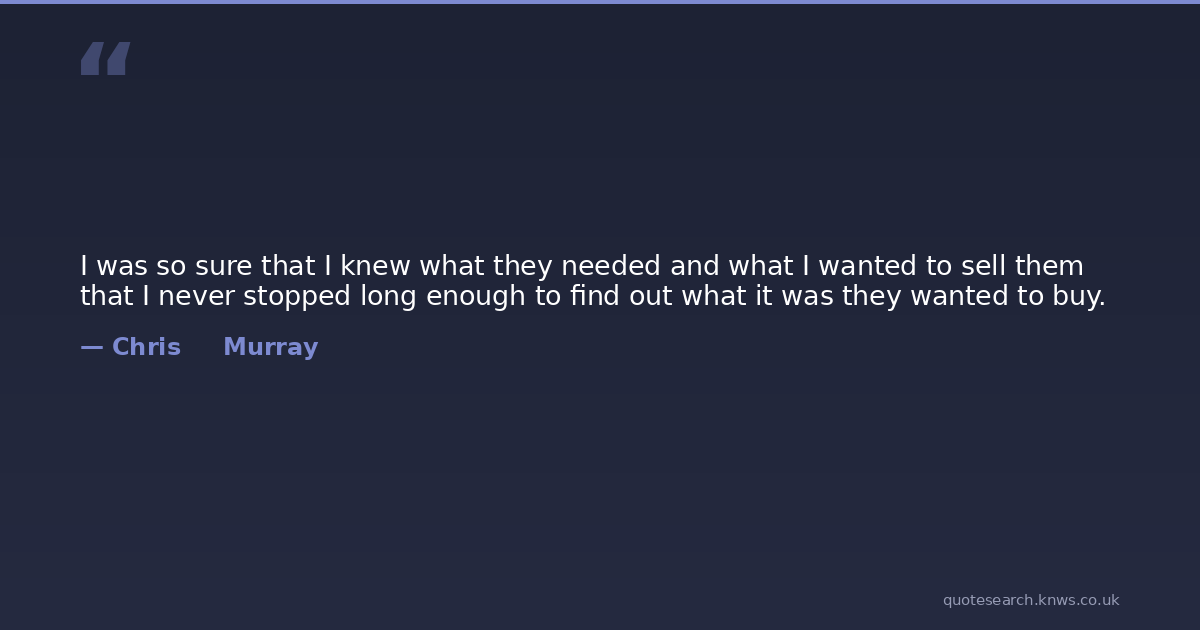Screen dimensions: 1200x630
Task: Select the word "find" in the quote
Action: (x=595, y=297)
